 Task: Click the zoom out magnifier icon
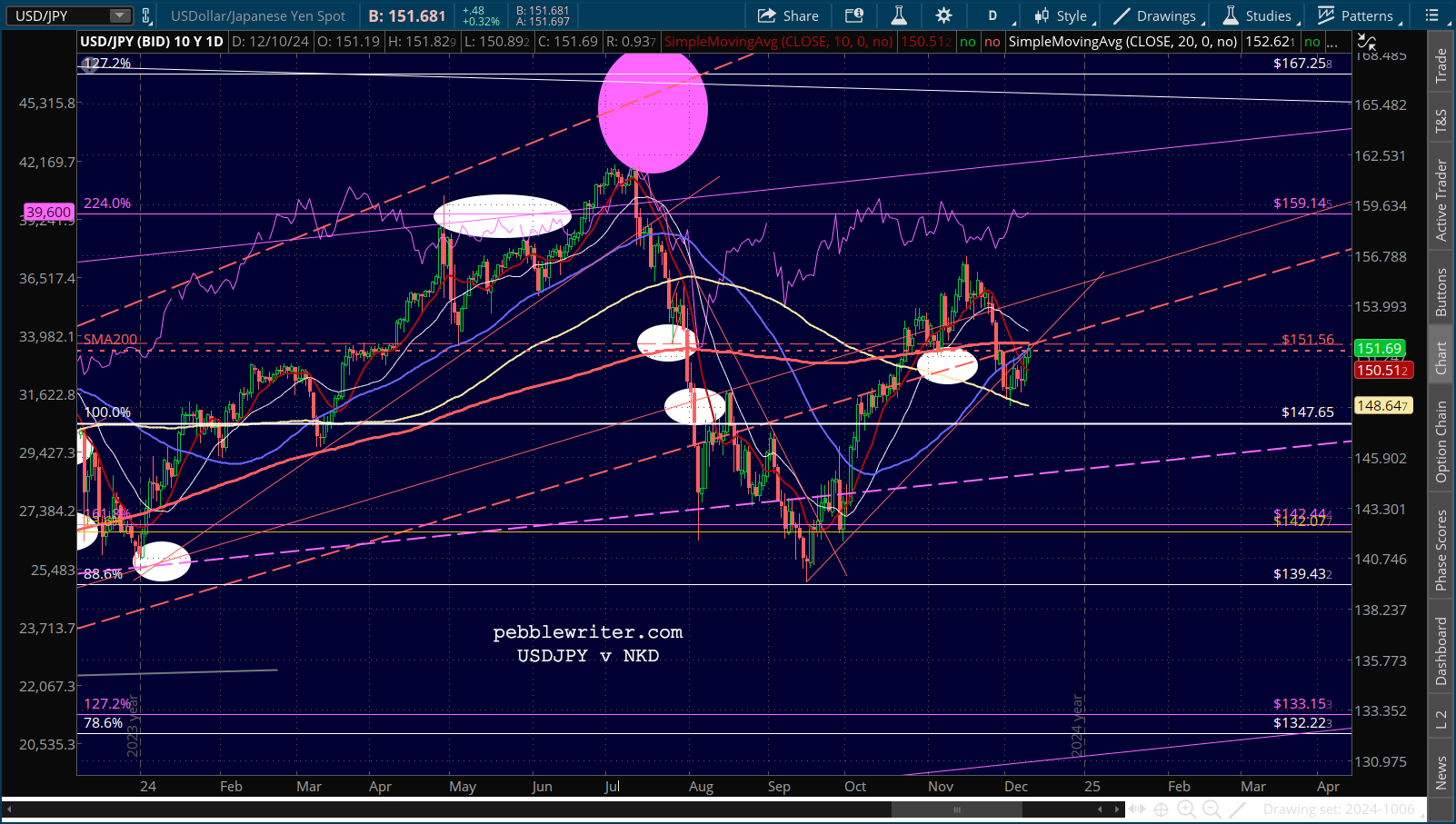1212,809
